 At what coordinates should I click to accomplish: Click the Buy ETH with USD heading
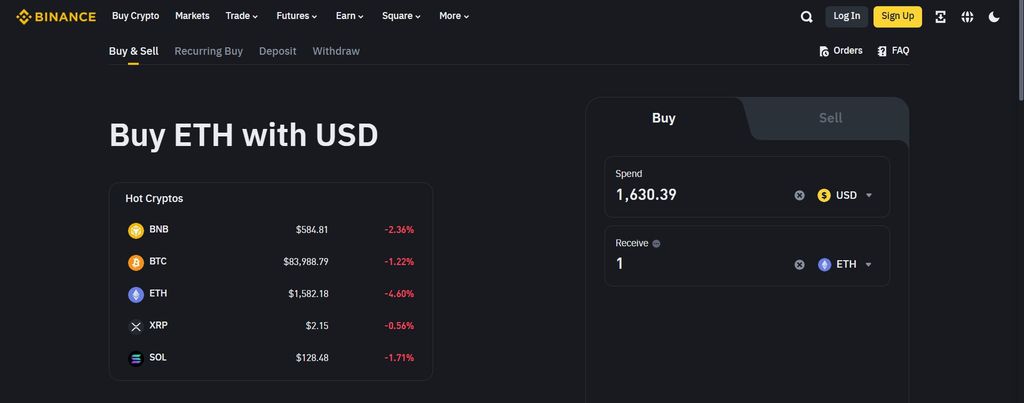(244, 135)
